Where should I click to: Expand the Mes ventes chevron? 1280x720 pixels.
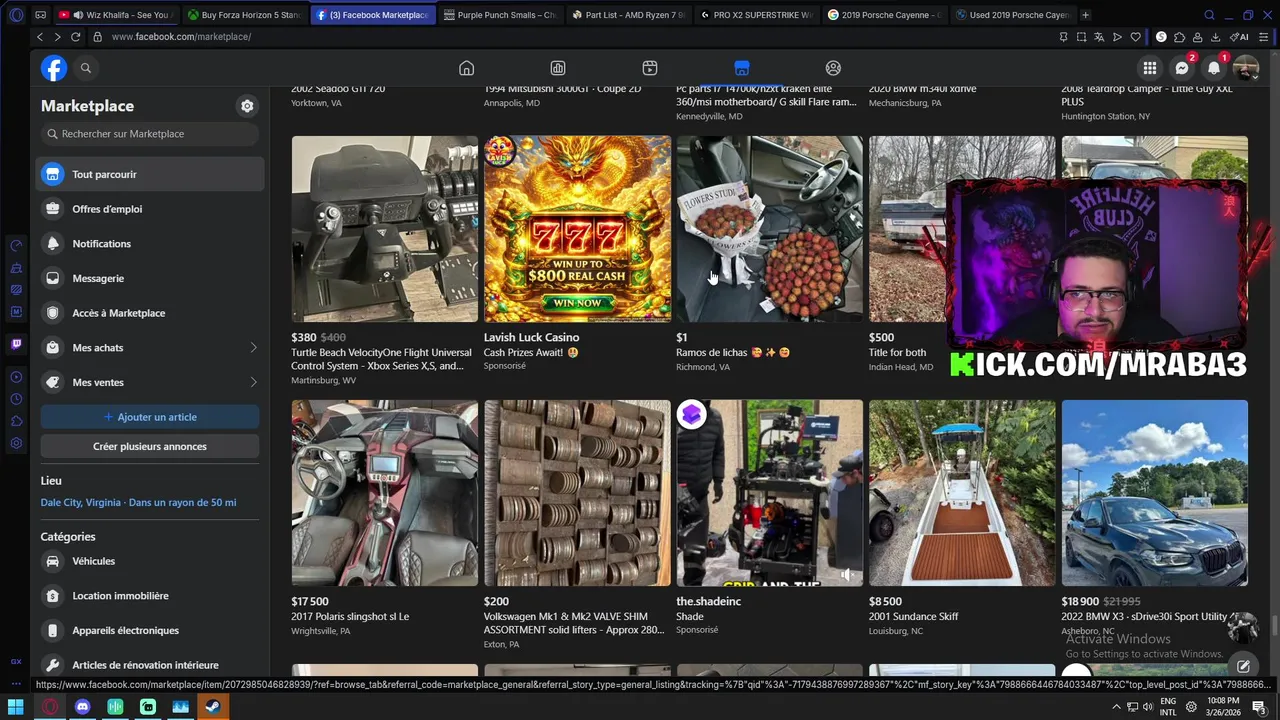point(253,382)
